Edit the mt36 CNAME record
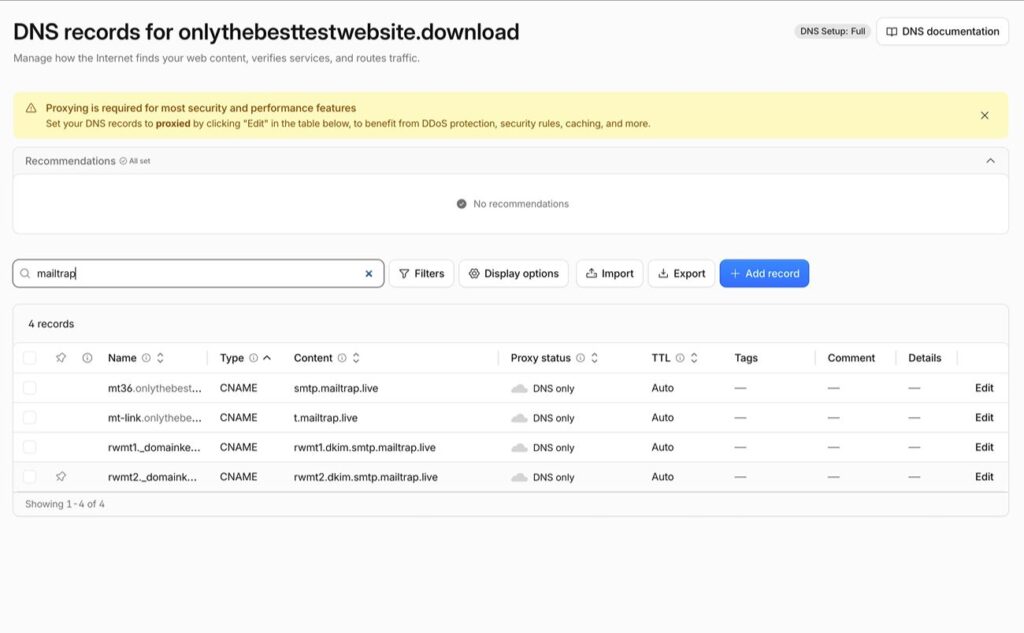 984,388
